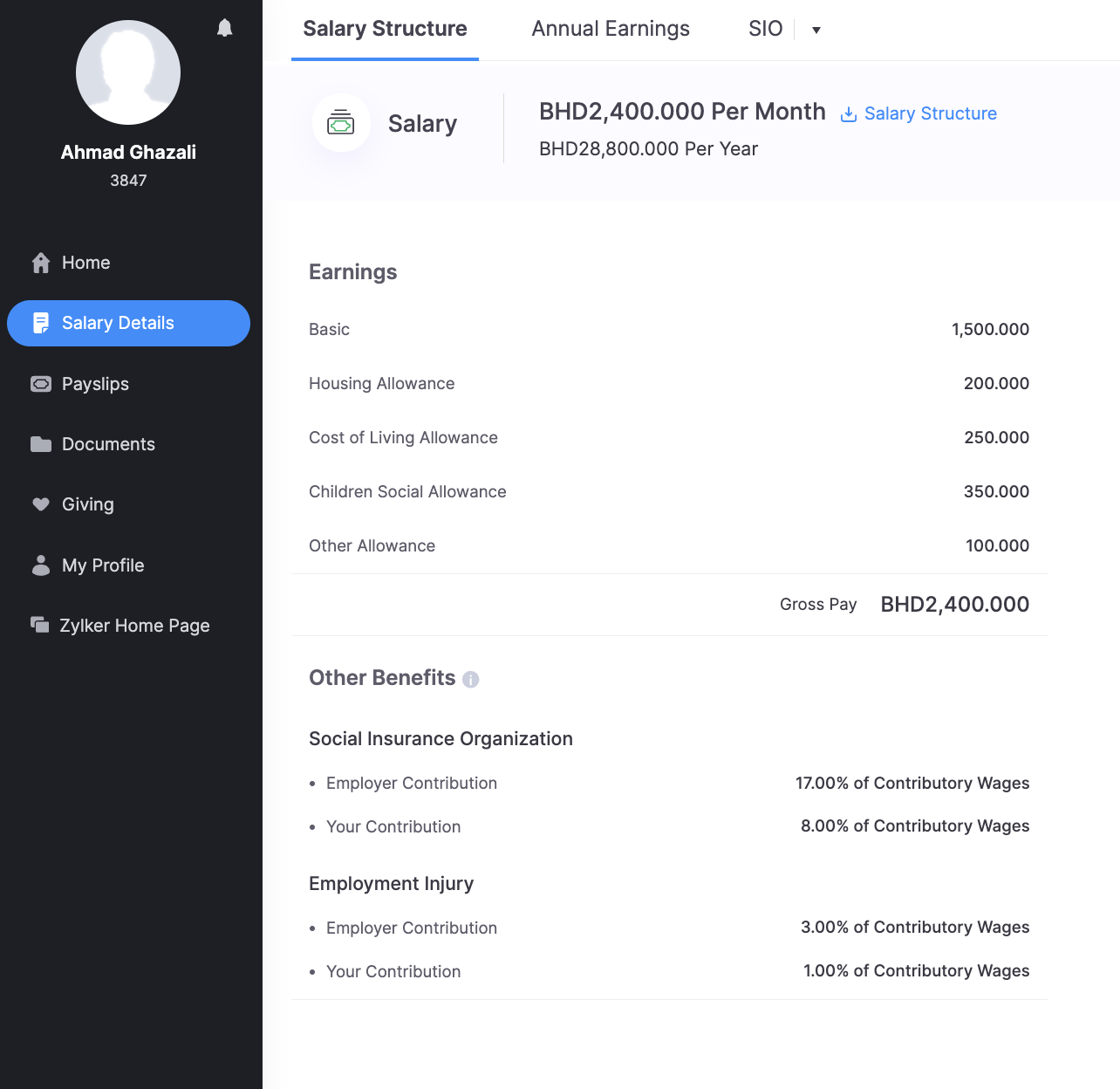This screenshot has width=1120, height=1089.
Task: Click the notification bell icon
Action: 224,28
